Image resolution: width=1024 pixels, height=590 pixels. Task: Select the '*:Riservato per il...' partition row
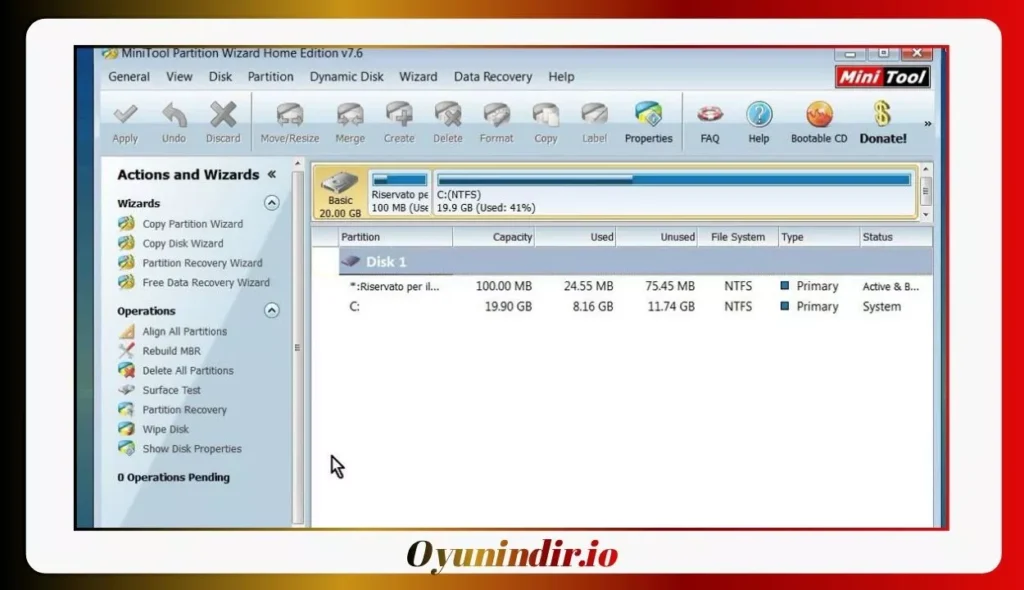(635, 286)
